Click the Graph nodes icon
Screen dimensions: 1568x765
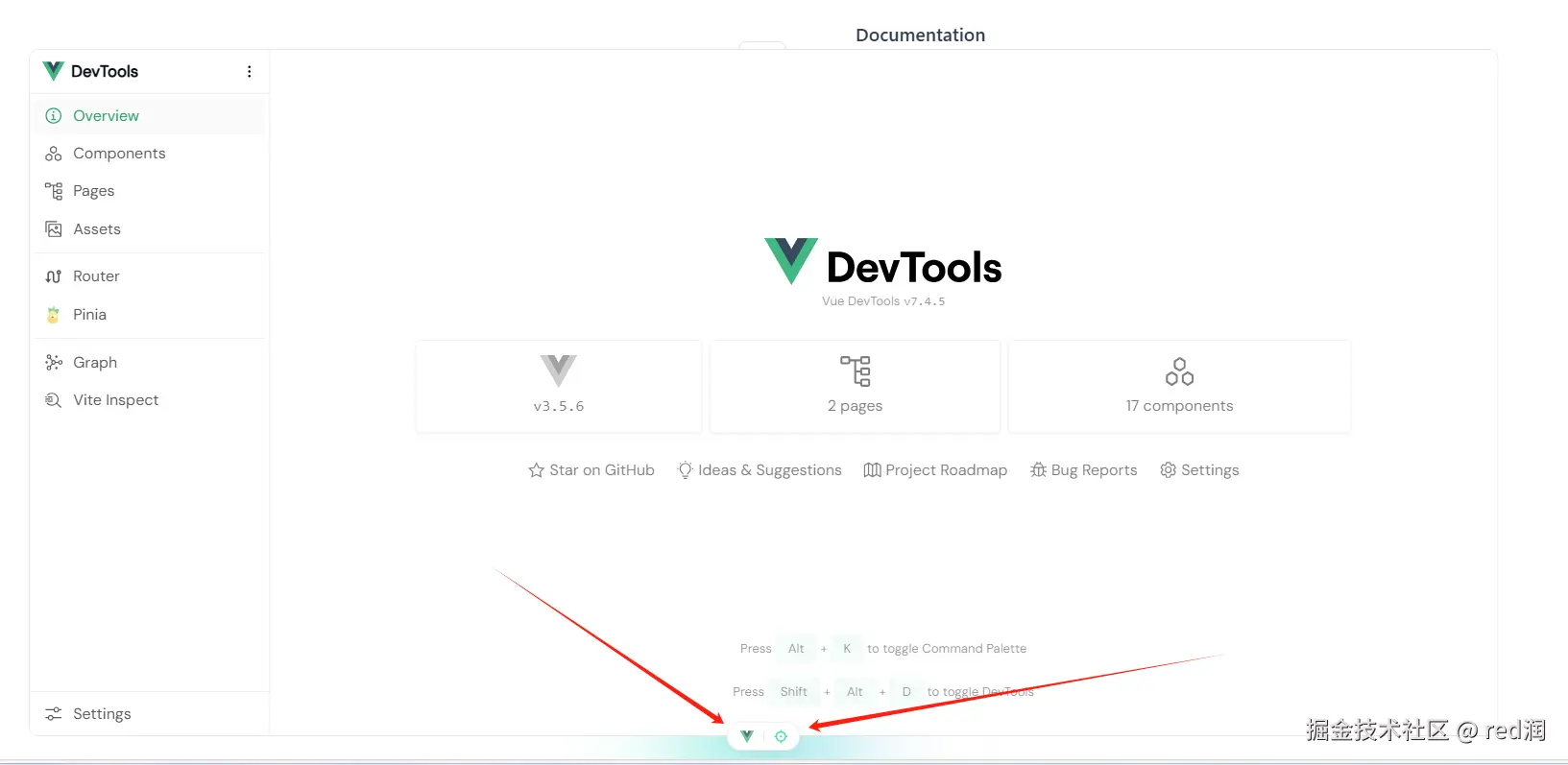pyautogui.click(x=54, y=363)
